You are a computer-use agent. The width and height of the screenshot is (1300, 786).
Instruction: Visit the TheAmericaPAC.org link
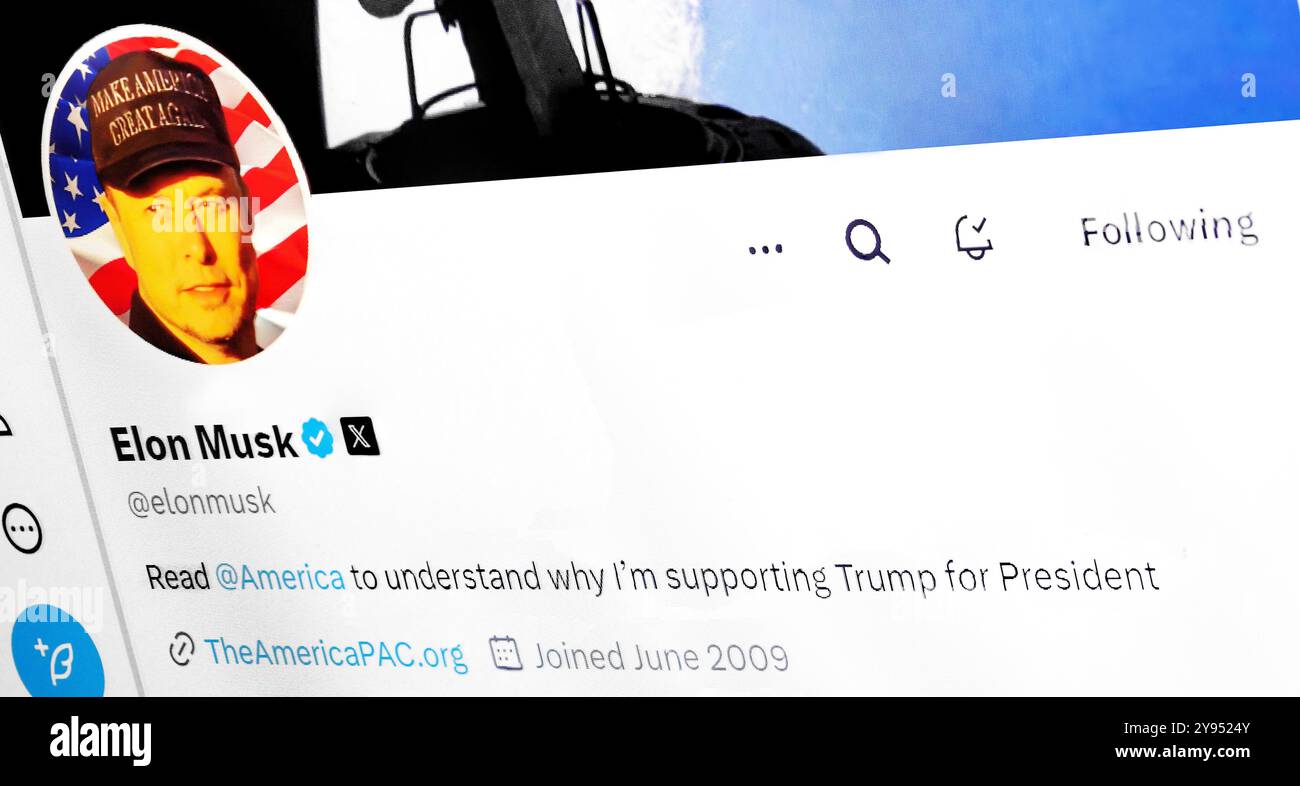tap(335, 654)
